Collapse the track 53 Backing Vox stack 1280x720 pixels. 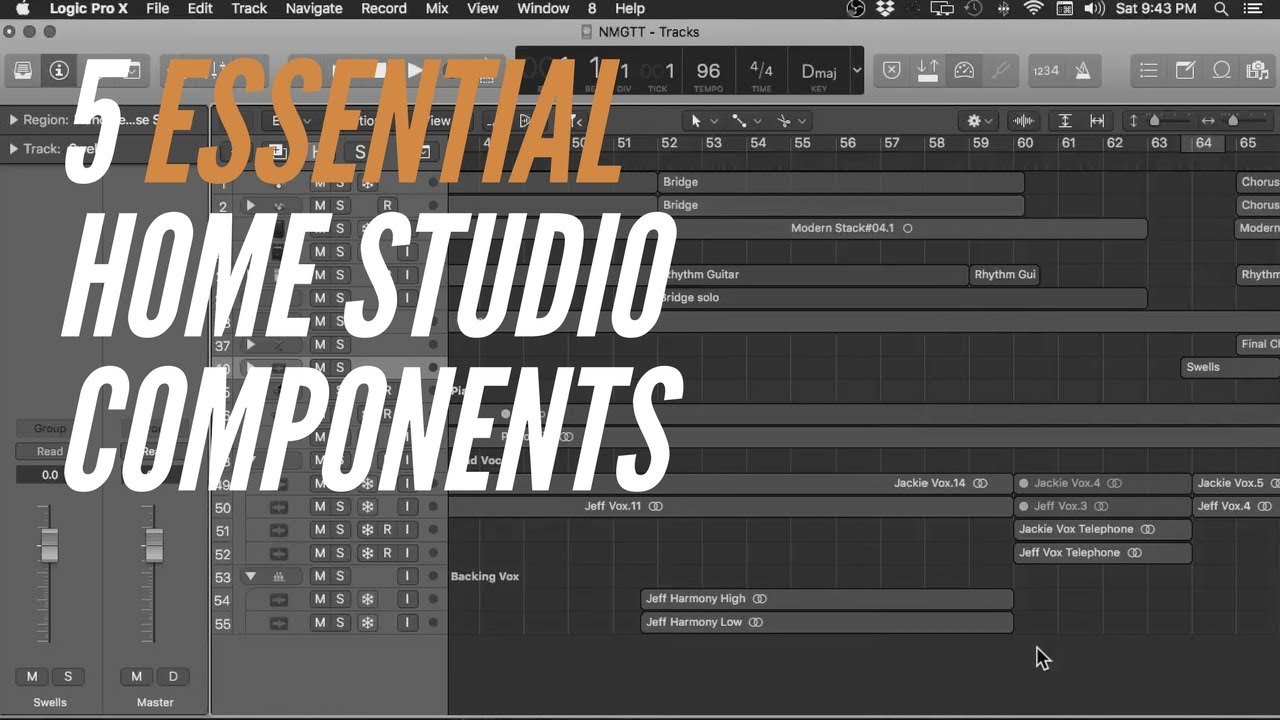250,576
